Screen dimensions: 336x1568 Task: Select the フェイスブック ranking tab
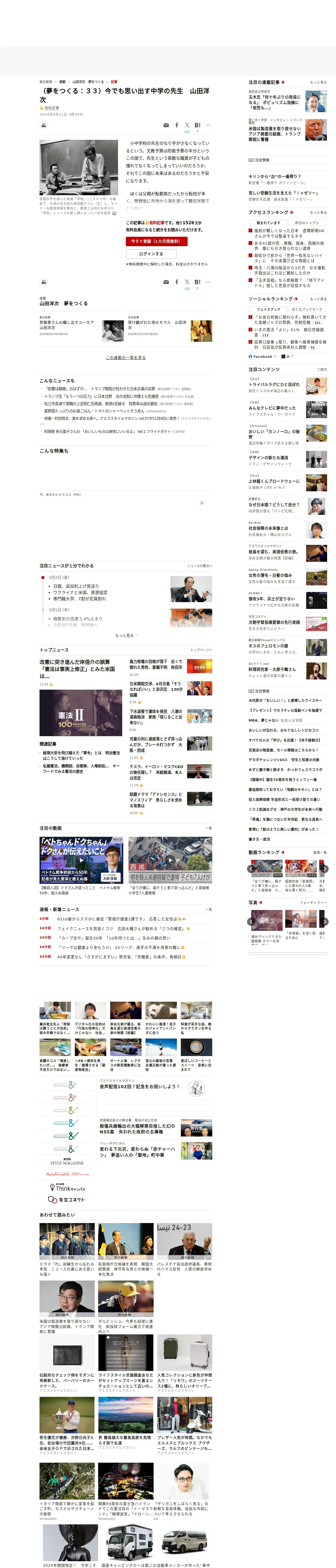click(x=268, y=309)
